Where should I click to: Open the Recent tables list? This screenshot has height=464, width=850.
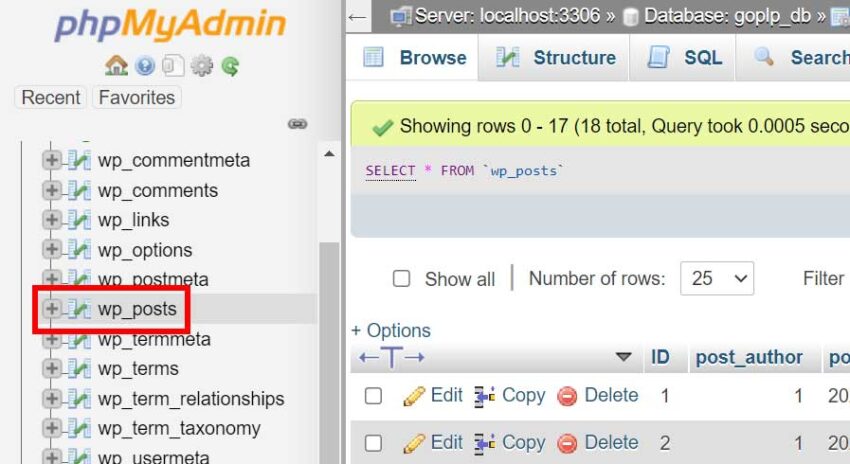click(50, 98)
